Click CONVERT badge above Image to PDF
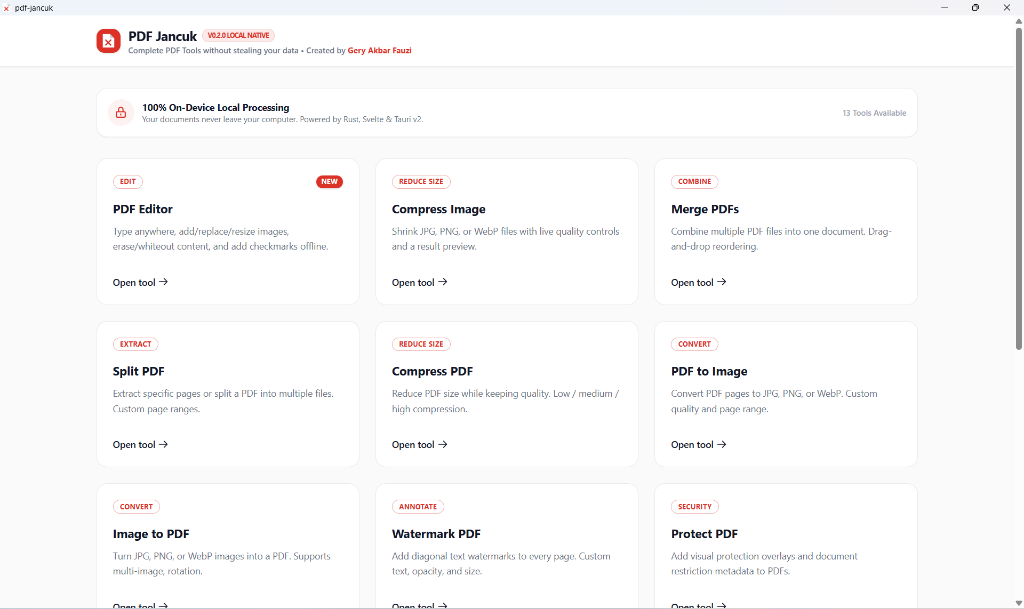 136,507
